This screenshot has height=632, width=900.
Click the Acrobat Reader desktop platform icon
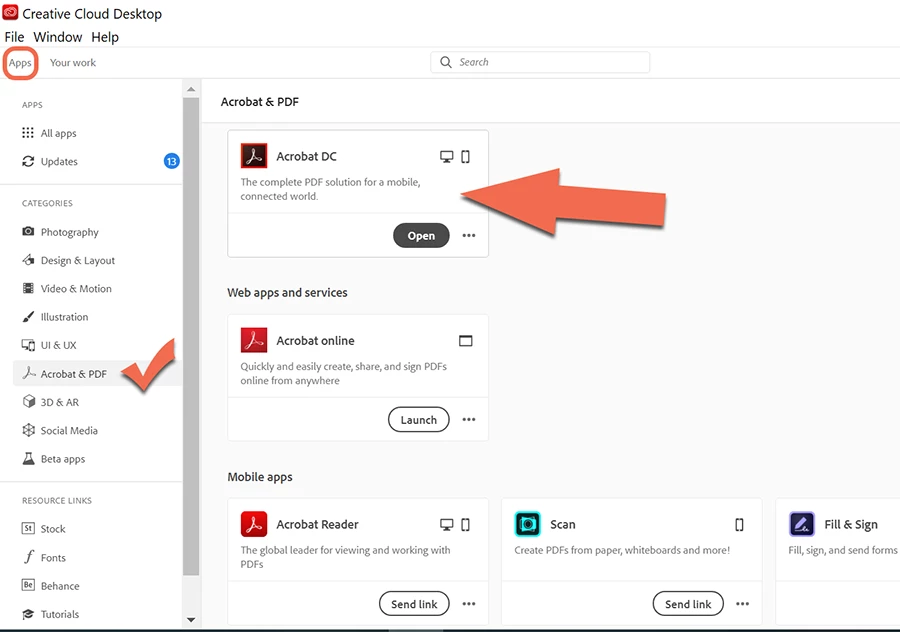tap(447, 524)
